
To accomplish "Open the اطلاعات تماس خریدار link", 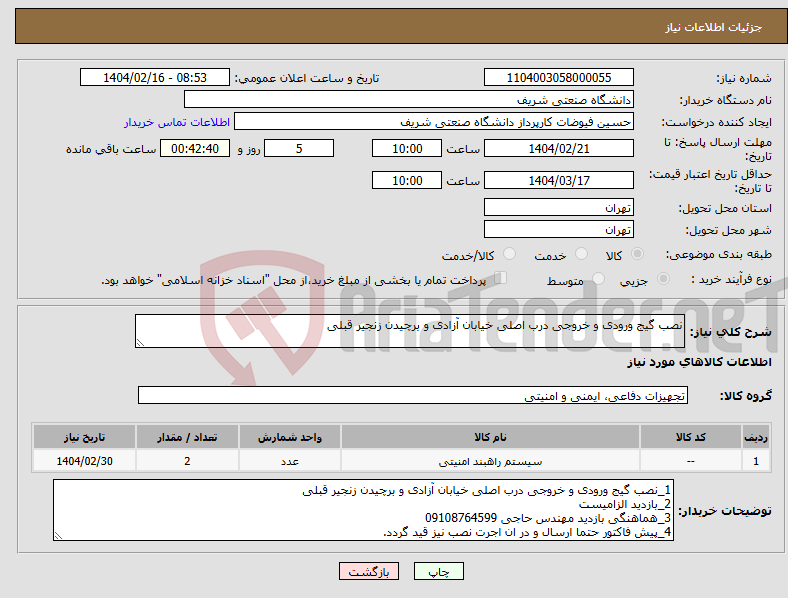I will [x=177, y=122].
